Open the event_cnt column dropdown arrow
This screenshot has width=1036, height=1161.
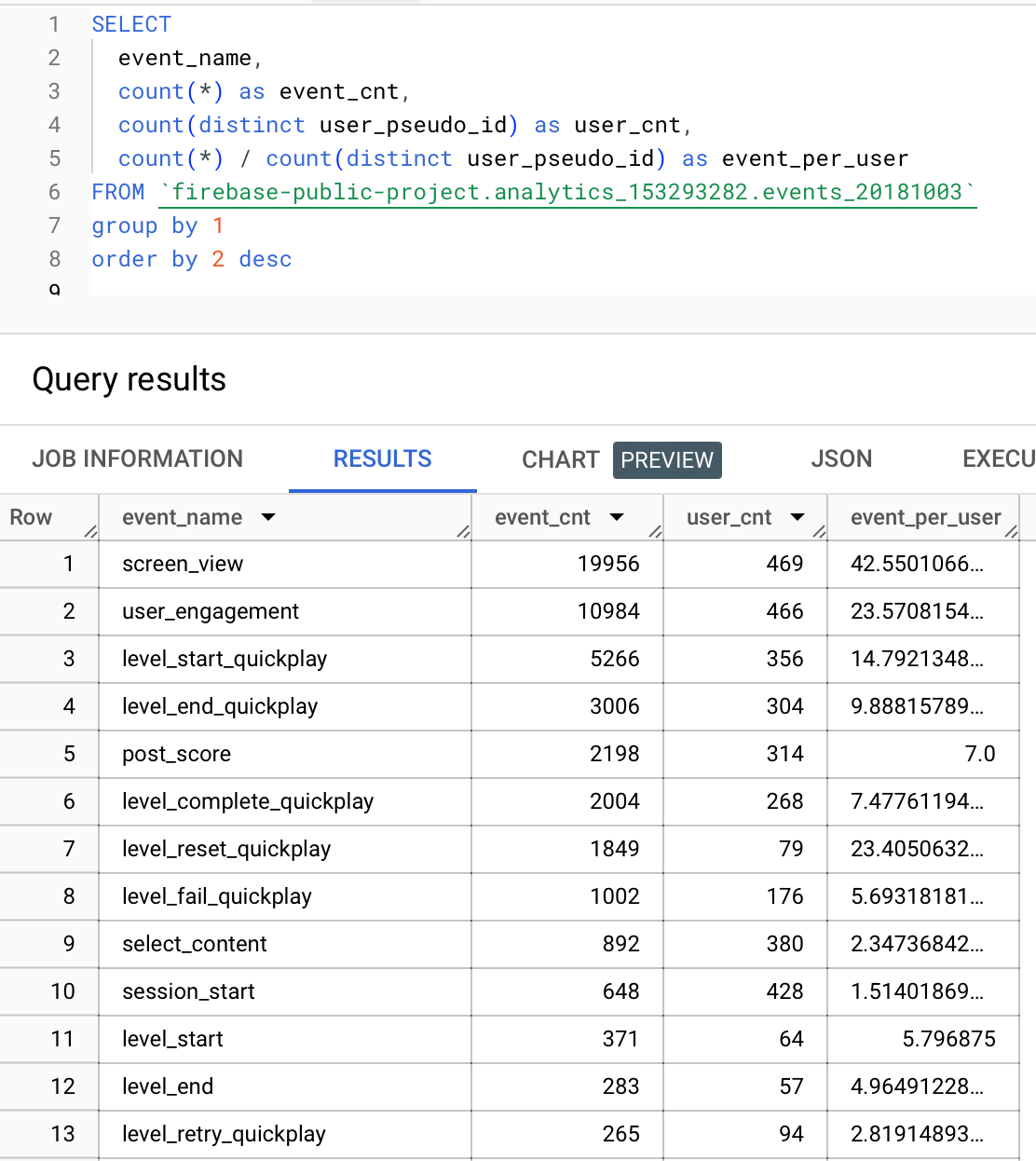pos(617,517)
